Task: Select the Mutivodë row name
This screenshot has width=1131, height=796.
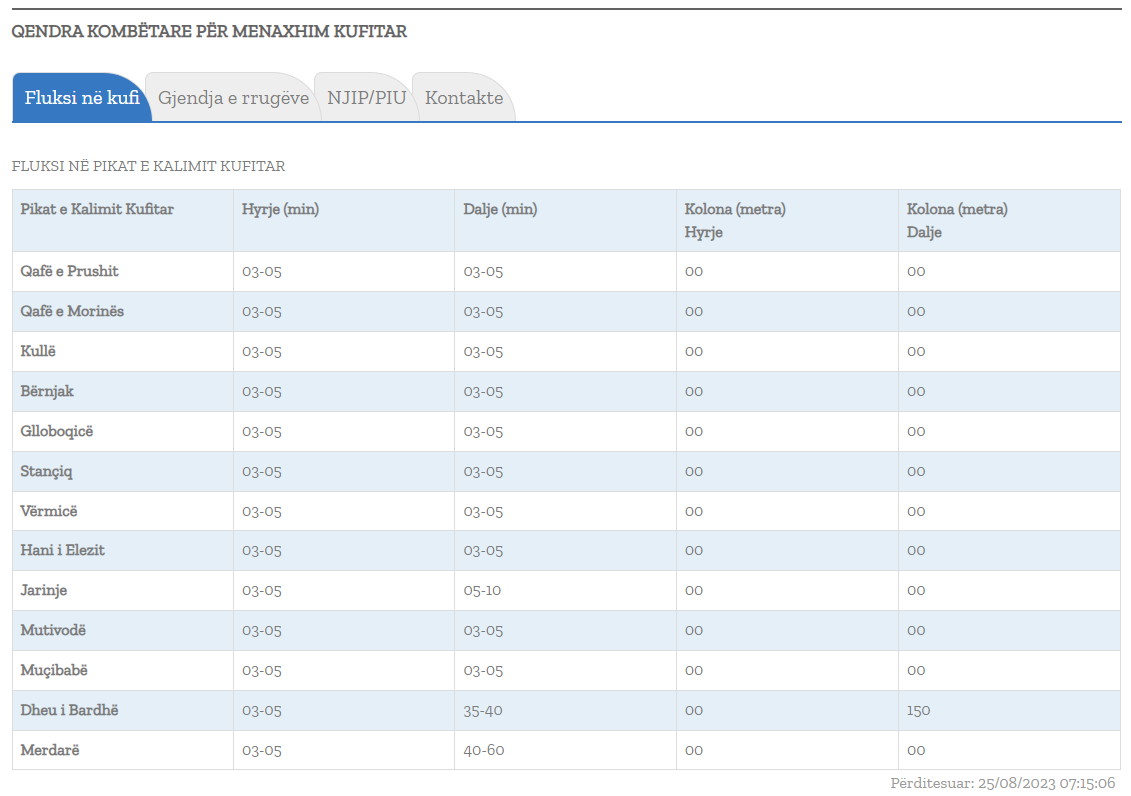Action: click(x=53, y=630)
